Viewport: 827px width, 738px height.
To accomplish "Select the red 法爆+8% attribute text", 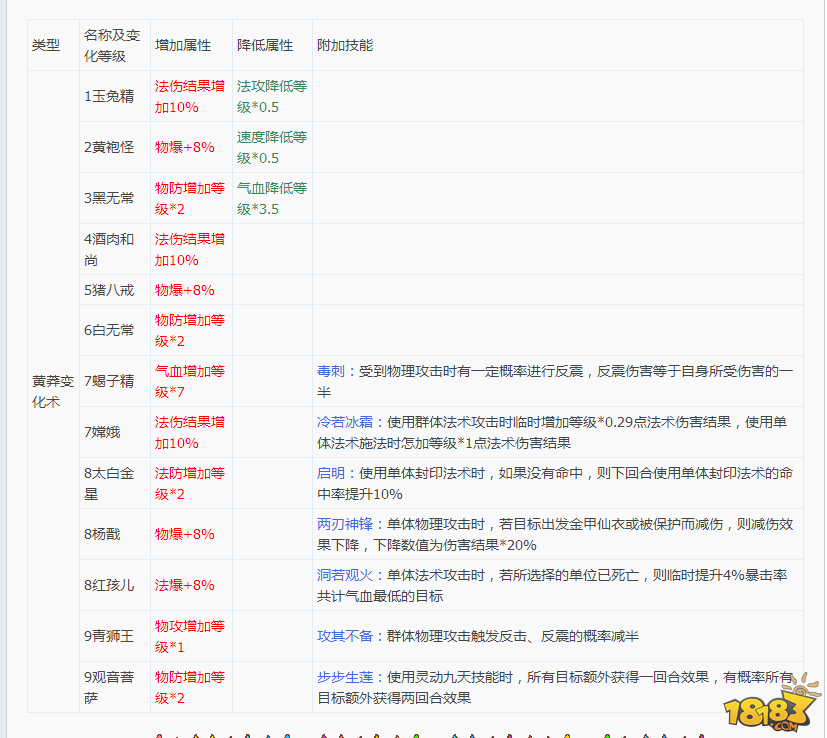I will click(184, 585).
